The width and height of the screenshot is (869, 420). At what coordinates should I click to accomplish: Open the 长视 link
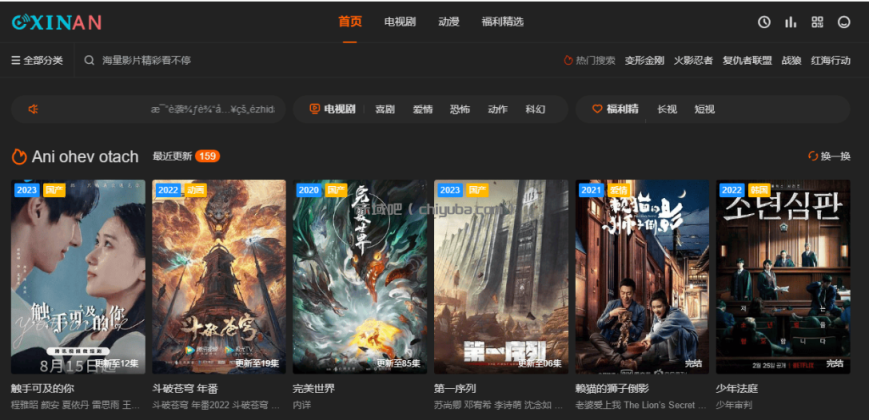click(667, 109)
